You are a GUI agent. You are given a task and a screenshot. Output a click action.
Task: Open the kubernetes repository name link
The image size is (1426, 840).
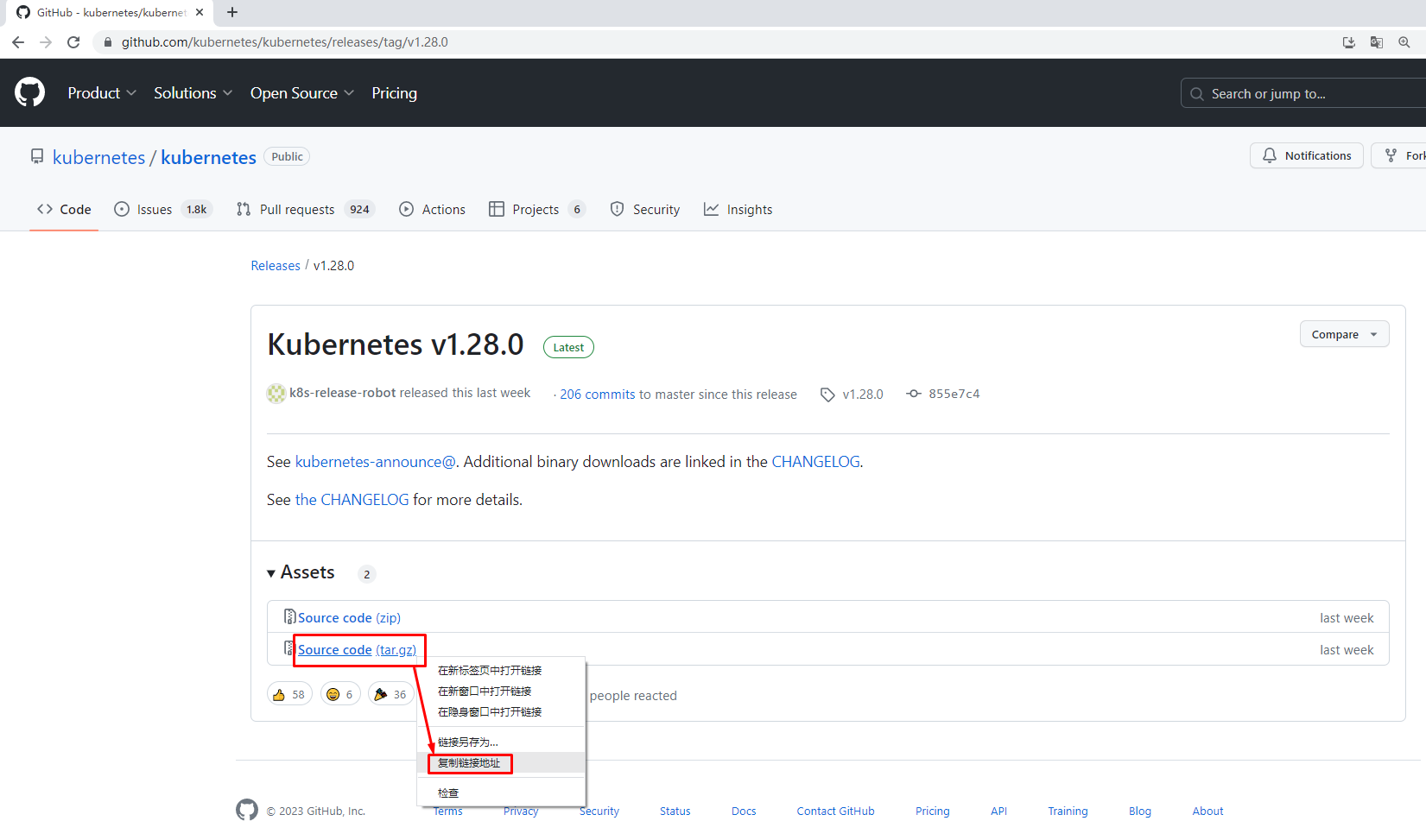(x=208, y=157)
